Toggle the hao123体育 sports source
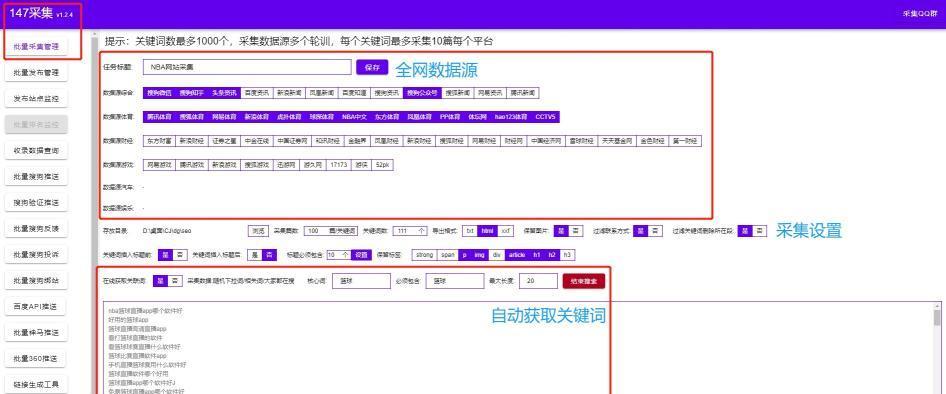This screenshot has height=394, width=946. tap(511, 116)
